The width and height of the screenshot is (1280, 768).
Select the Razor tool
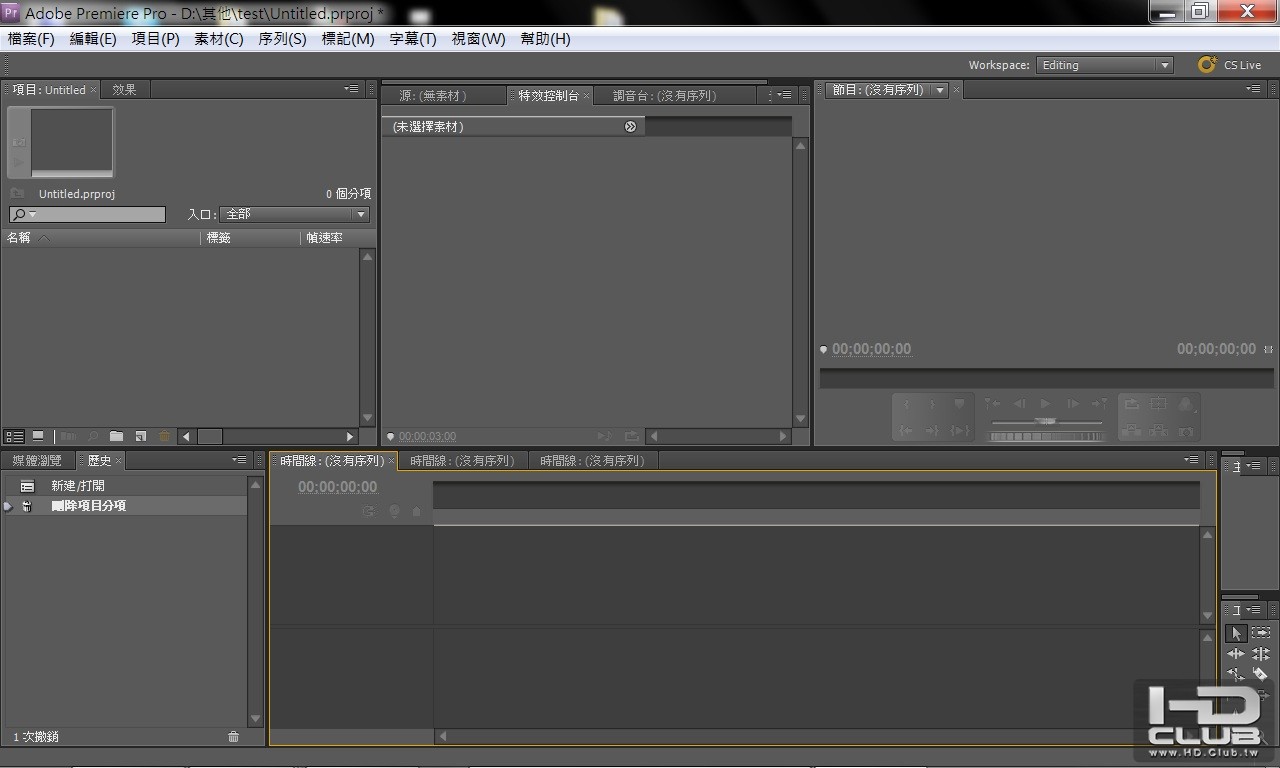point(1261,674)
